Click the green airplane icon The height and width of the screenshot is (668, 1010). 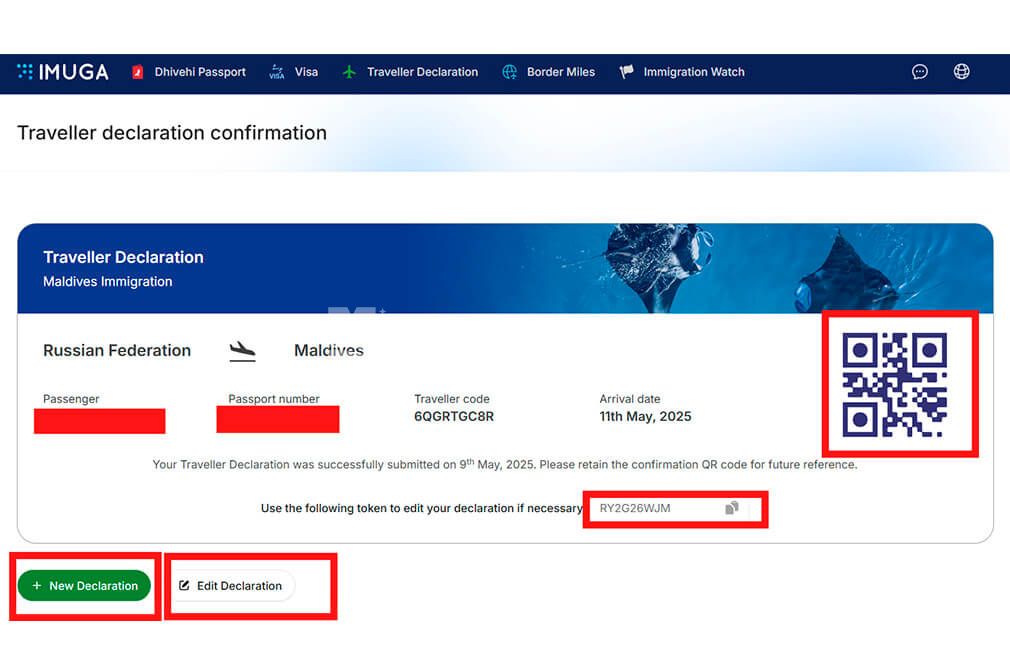point(349,72)
